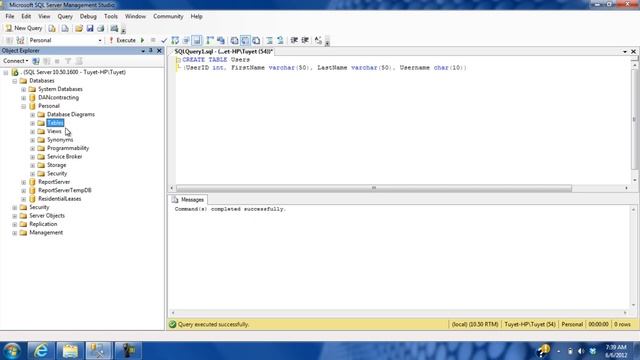Collapse the Personal database node
Viewport: 640px width, 360px height.
[x=24, y=106]
